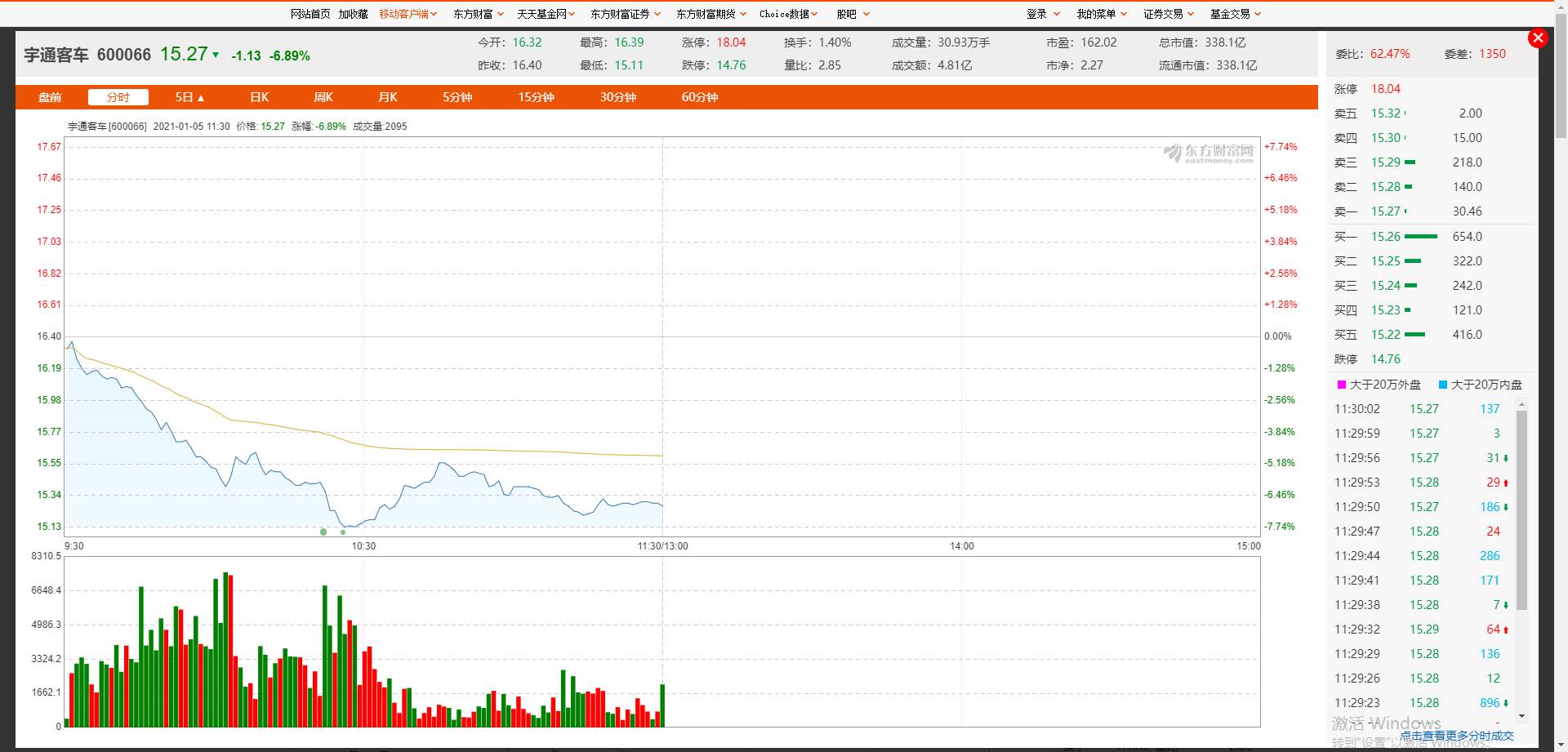This screenshot has height=752, width=1568.
Task: Click 委差 value 1350
Action: point(1492,54)
